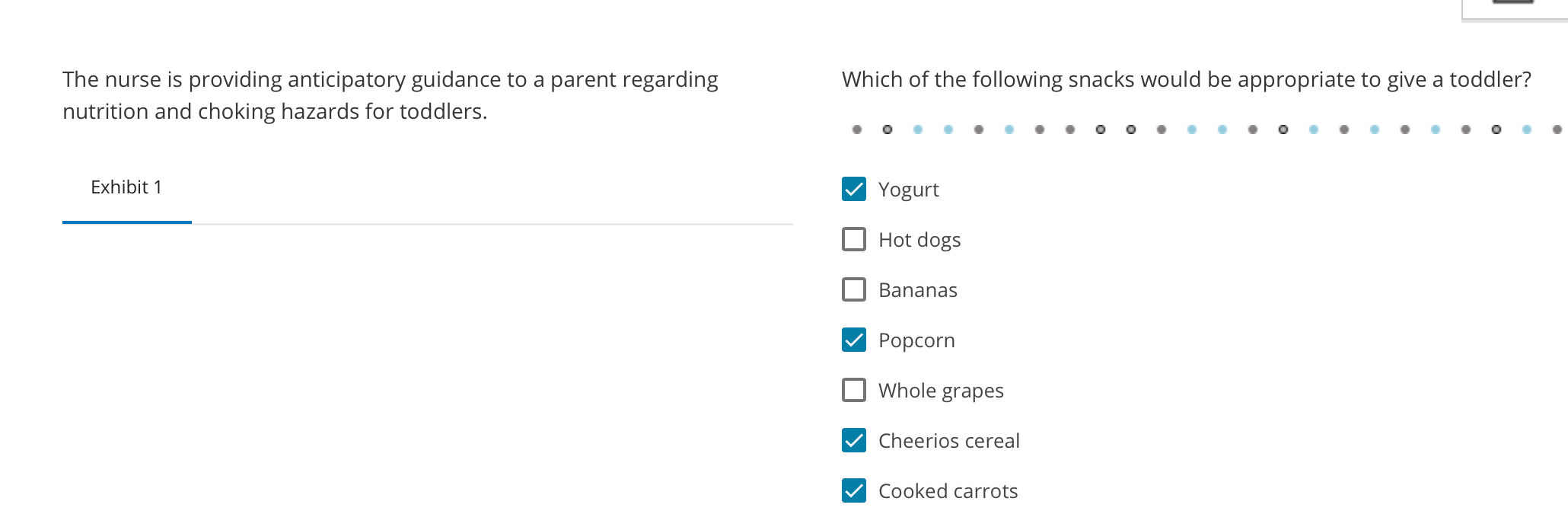Select the Bananas checkbox
The height and width of the screenshot is (527, 1568).
click(854, 289)
